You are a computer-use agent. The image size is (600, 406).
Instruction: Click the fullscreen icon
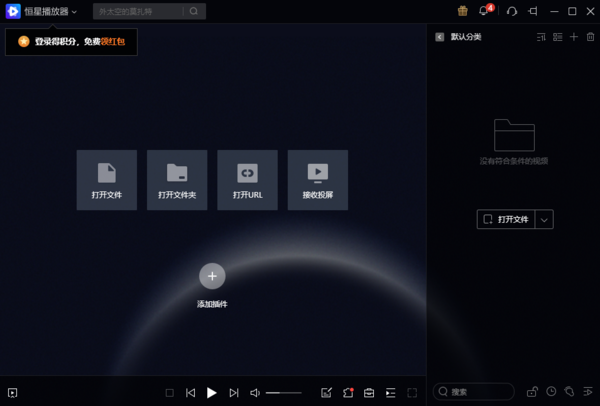click(412, 393)
